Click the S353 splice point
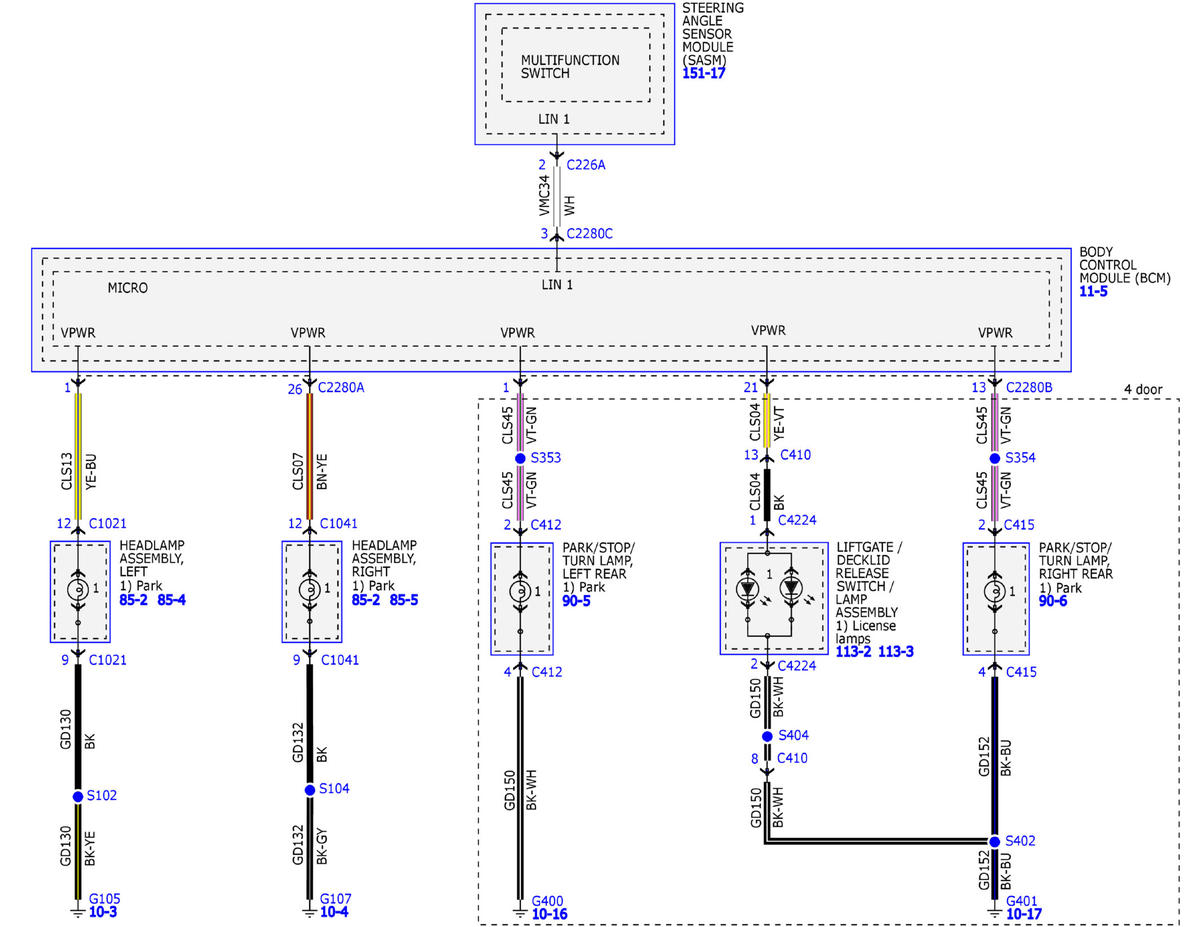 (x=520, y=458)
